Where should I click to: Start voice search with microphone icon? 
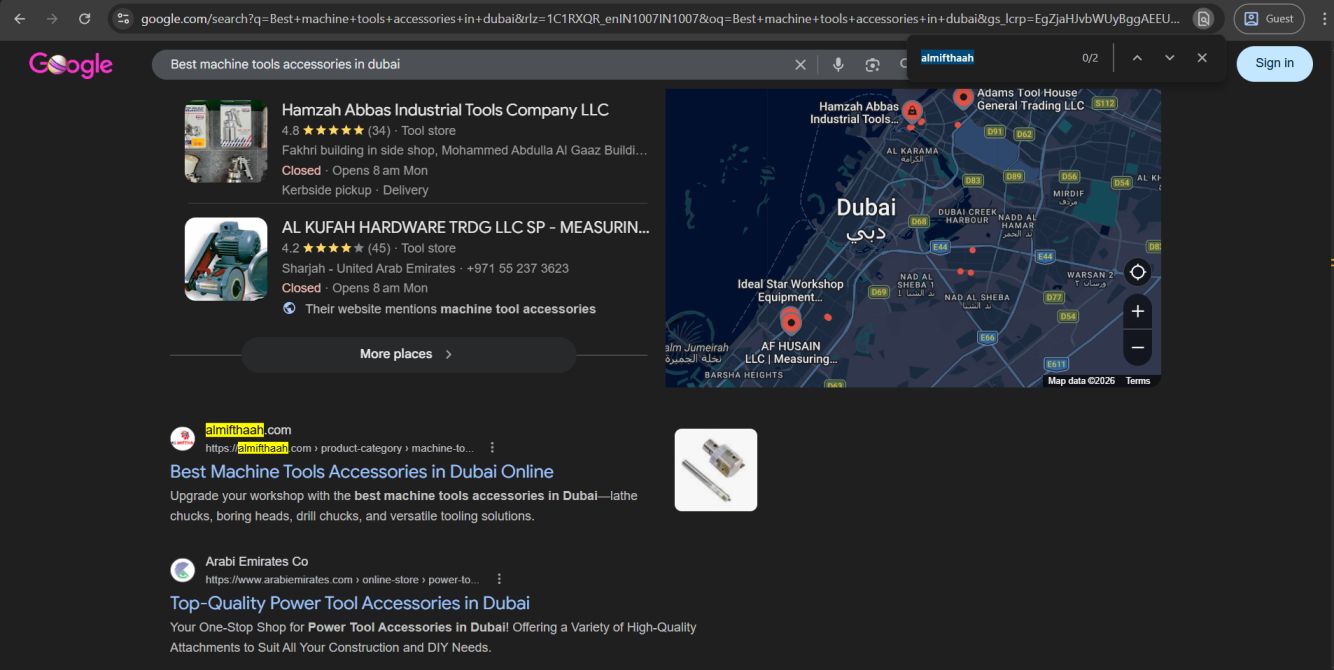pyautogui.click(x=838, y=65)
